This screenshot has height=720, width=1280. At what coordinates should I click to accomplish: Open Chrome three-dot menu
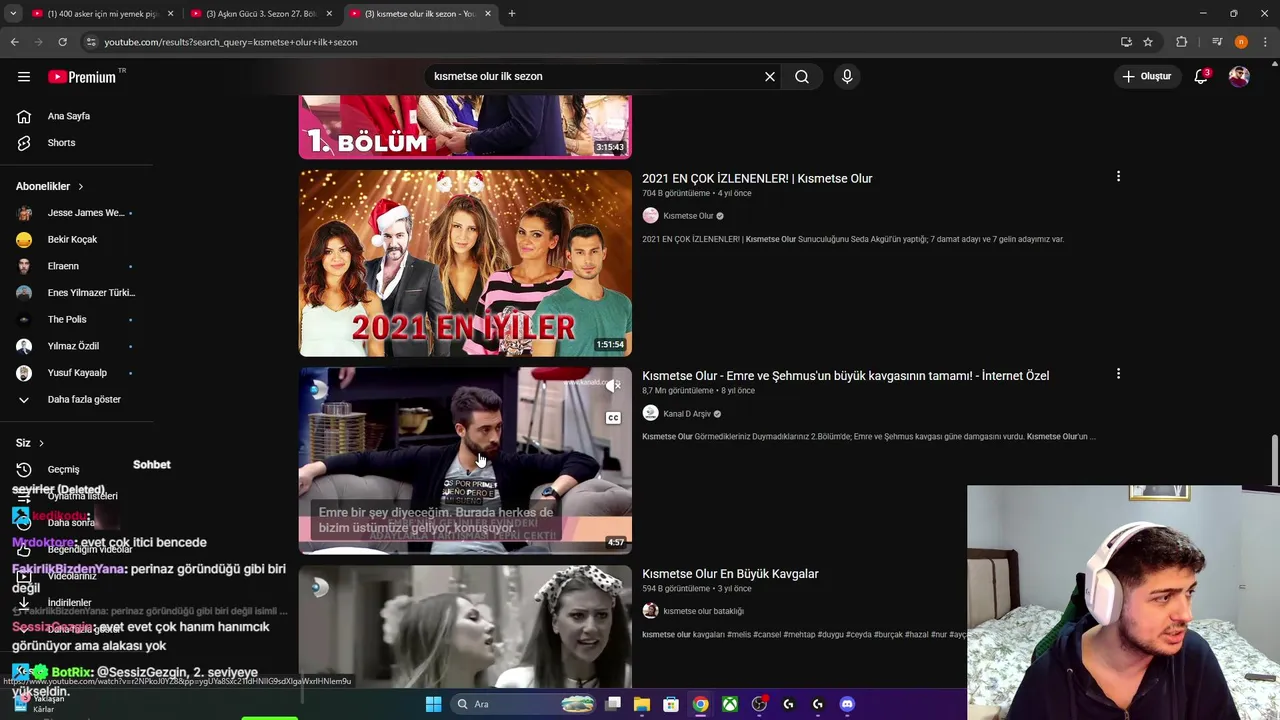[1265, 42]
